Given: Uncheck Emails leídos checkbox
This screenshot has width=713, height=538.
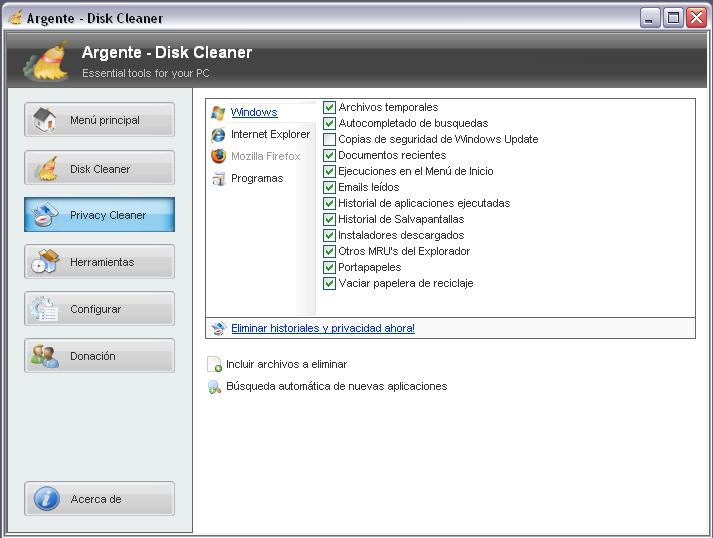Looking at the screenshot, I should pyautogui.click(x=329, y=187).
